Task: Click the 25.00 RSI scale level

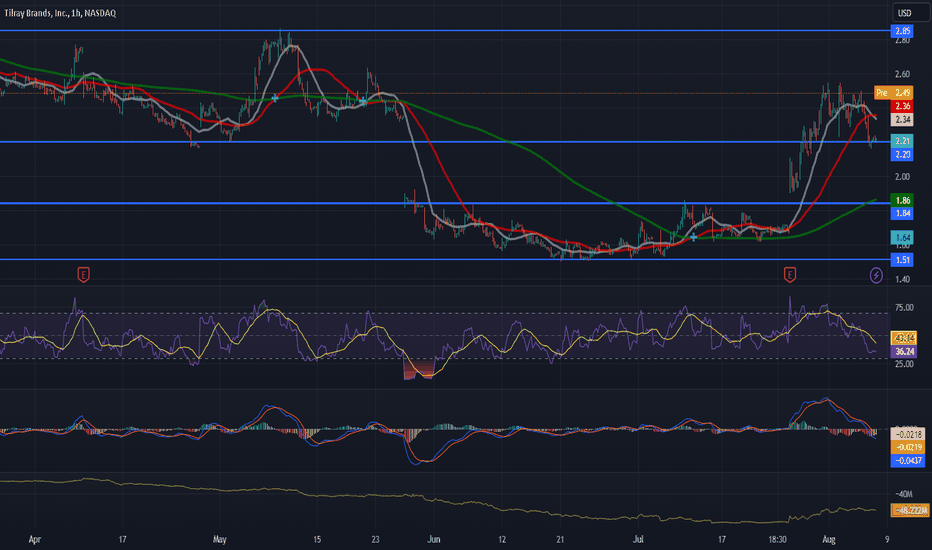Action: pyautogui.click(x=904, y=364)
